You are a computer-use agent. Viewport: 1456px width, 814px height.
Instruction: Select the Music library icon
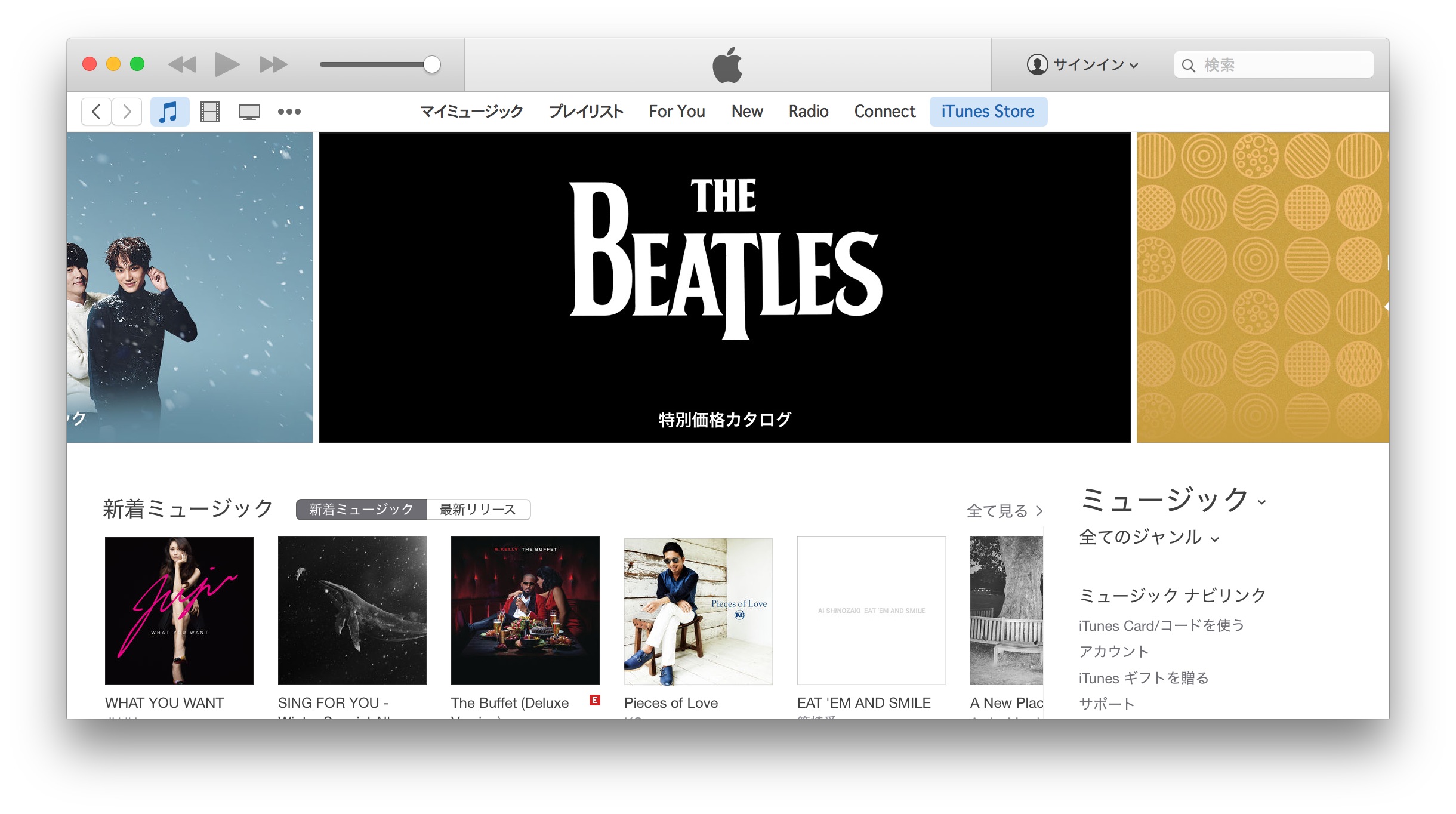tap(169, 112)
